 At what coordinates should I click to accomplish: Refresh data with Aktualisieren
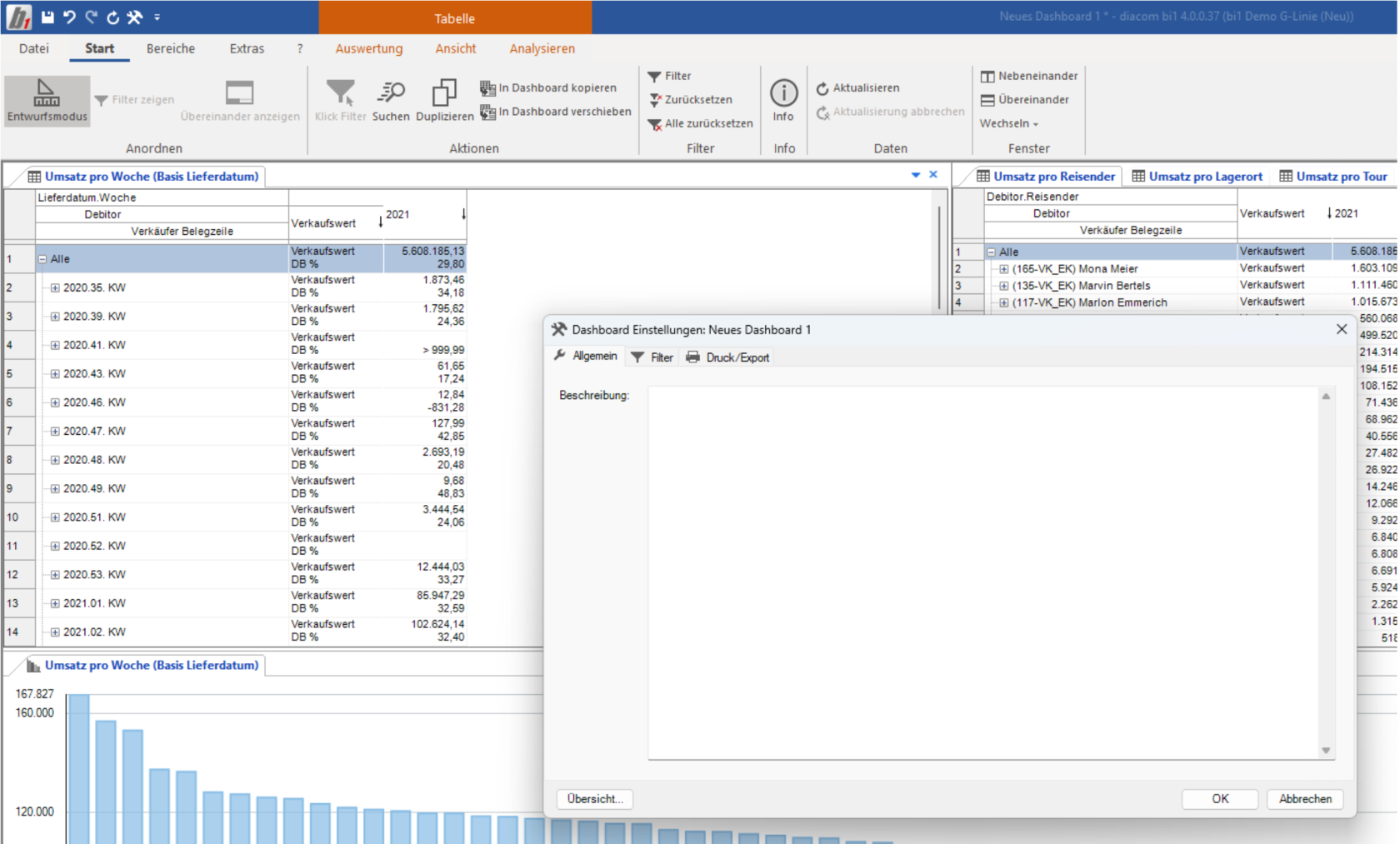857,87
